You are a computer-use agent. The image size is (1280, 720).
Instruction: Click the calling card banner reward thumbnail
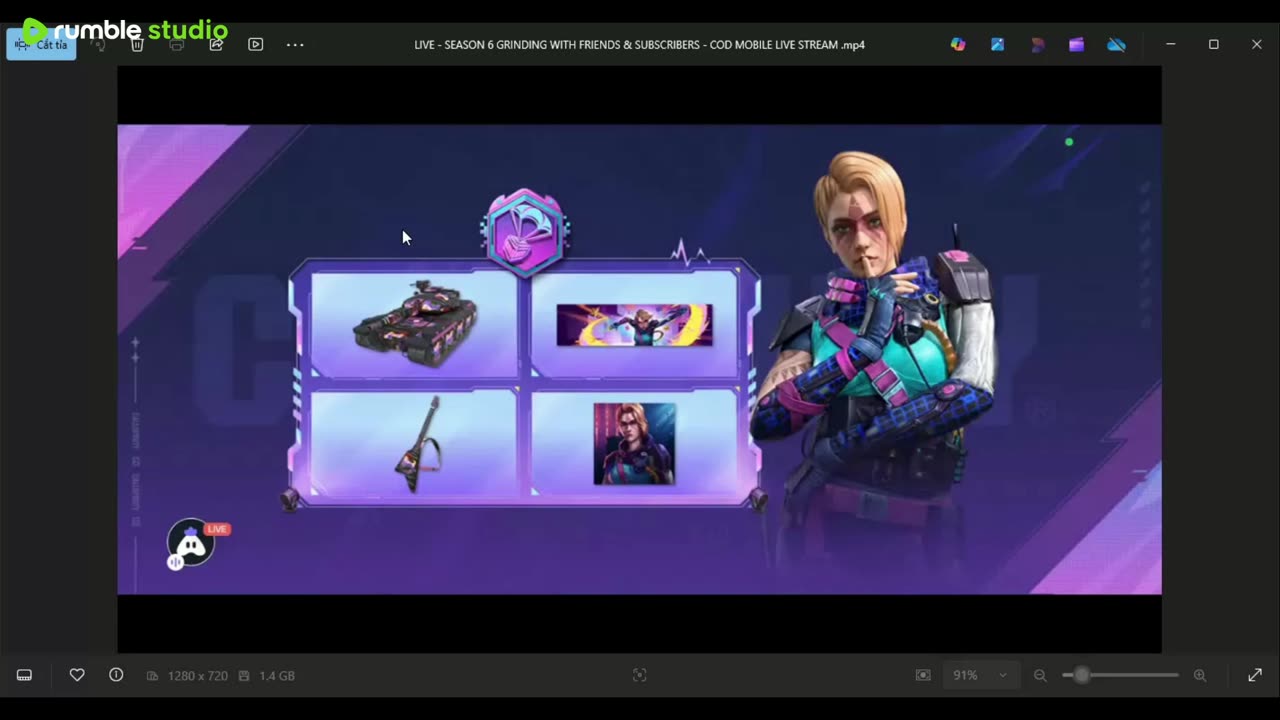pyautogui.click(x=634, y=325)
